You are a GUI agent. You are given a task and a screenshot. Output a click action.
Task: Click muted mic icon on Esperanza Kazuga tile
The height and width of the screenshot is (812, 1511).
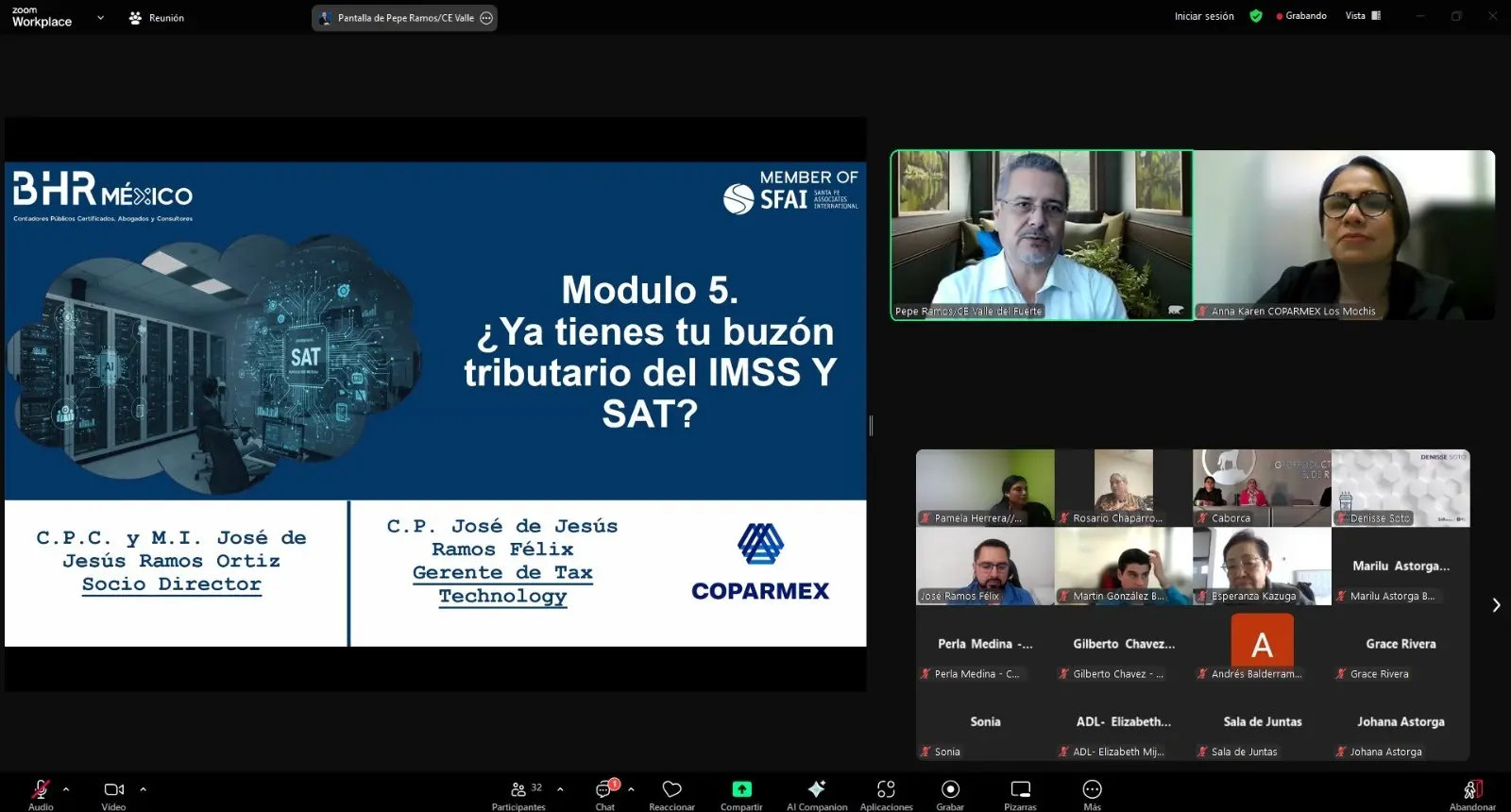[x=1202, y=597]
